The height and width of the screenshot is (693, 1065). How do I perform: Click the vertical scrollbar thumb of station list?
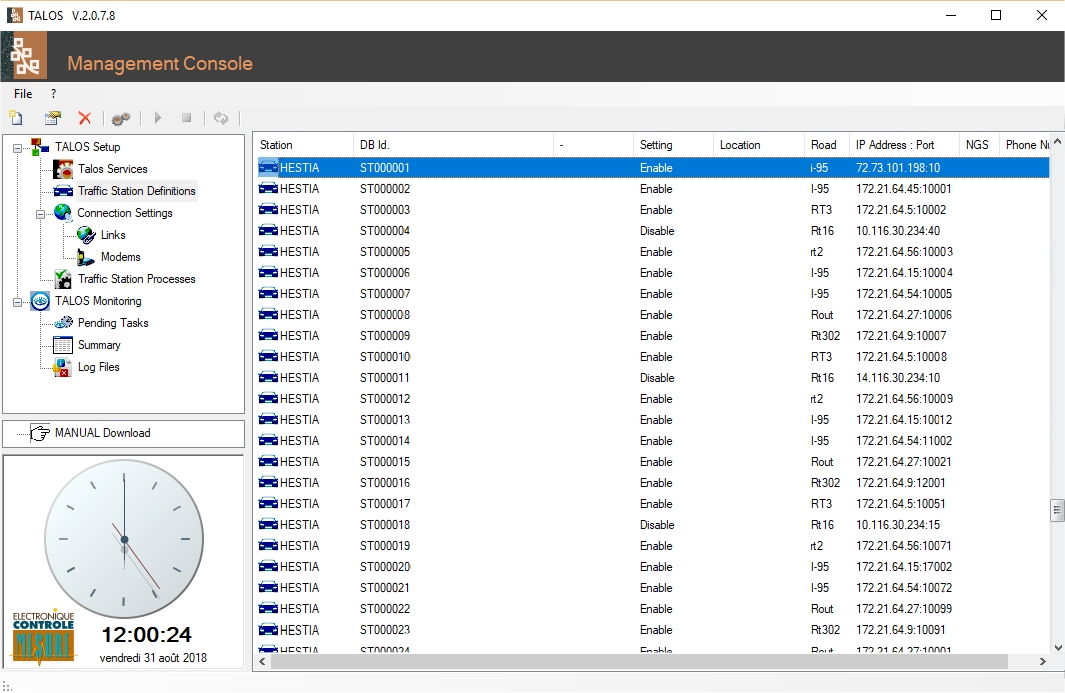coord(1057,510)
